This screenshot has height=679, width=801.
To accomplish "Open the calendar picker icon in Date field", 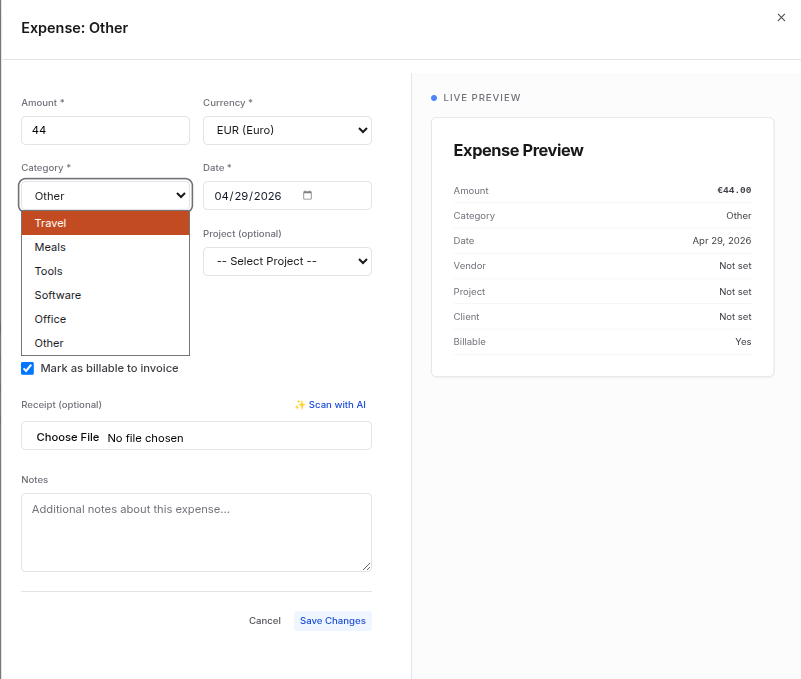I will [x=307, y=195].
